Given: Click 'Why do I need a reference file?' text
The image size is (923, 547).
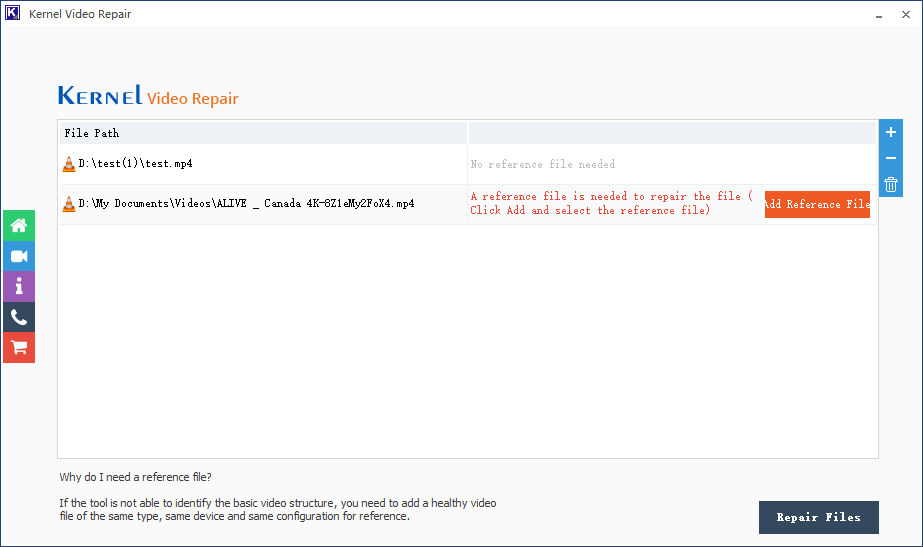Looking at the screenshot, I should pos(135,477).
